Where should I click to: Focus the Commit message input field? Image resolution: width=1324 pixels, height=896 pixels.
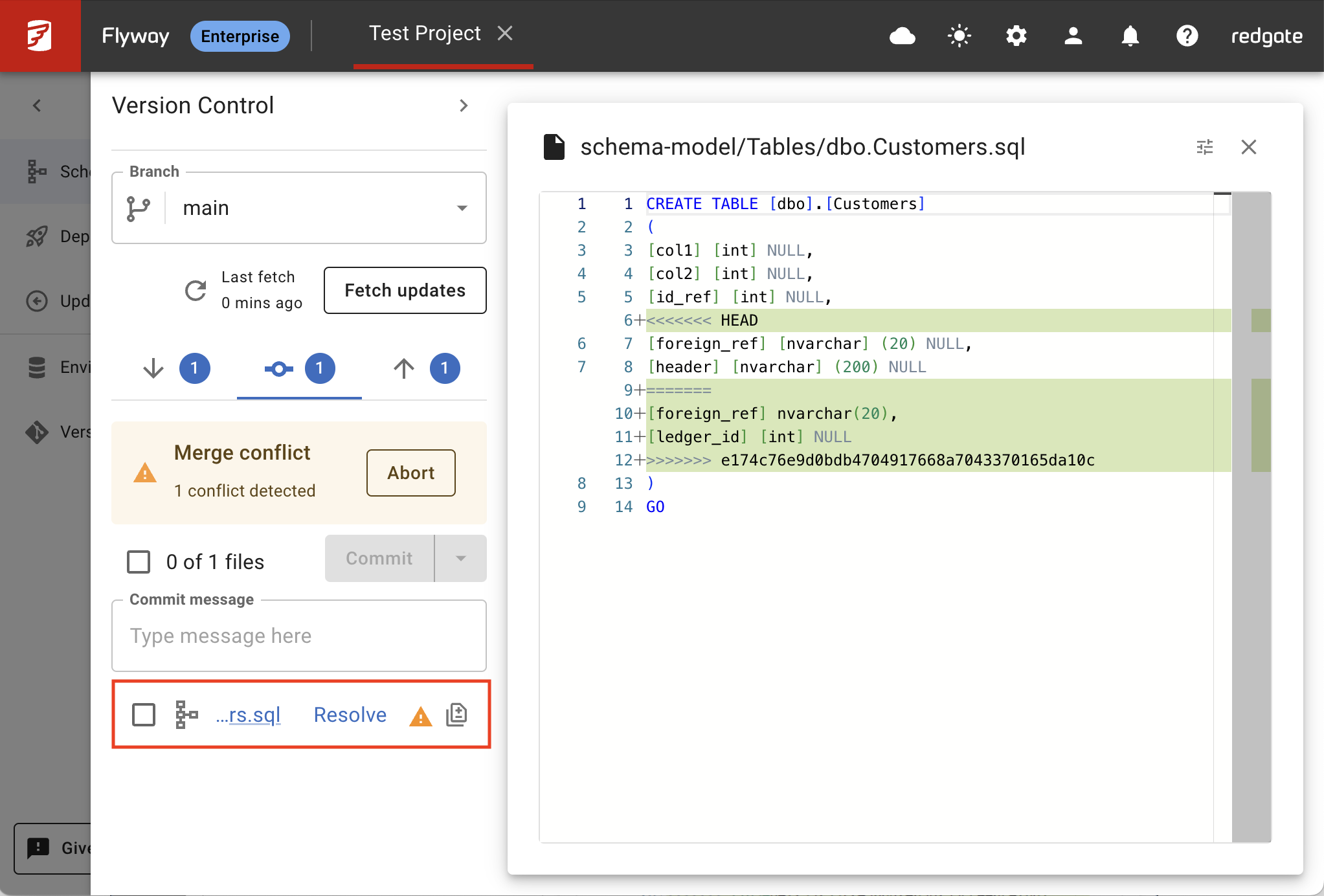pyautogui.click(x=299, y=636)
